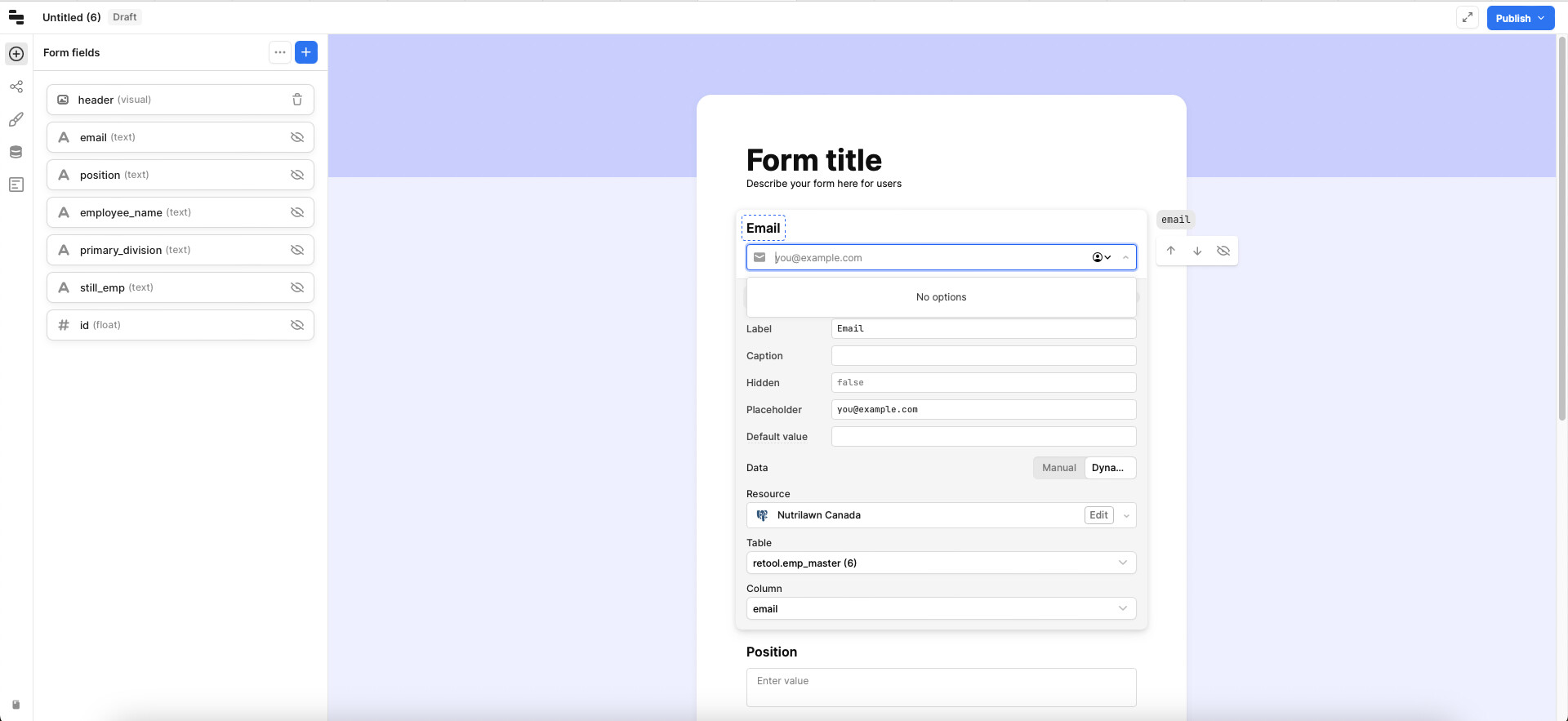1568x721 pixels.
Task: Open the Publish dropdown
Action: pos(1521,18)
